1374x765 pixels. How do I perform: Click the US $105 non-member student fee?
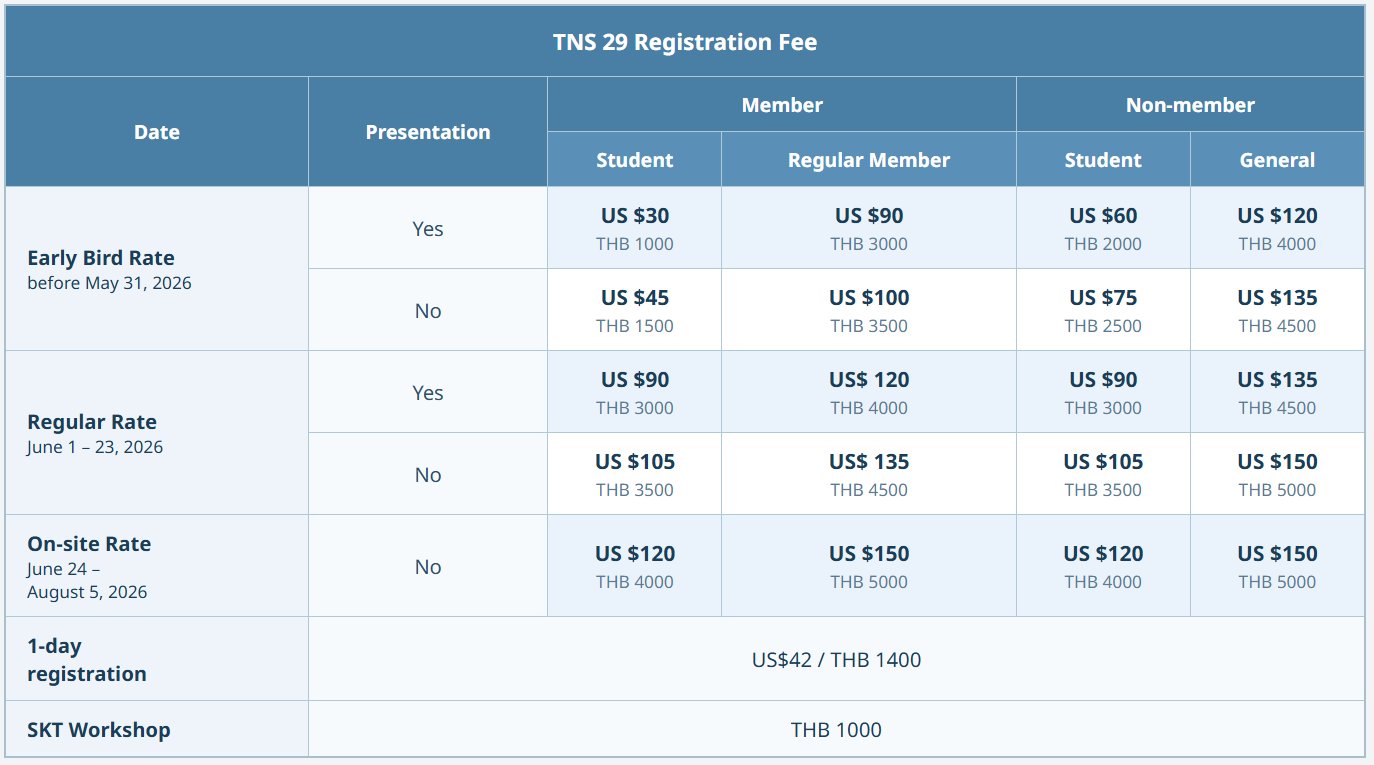[x=1103, y=462]
